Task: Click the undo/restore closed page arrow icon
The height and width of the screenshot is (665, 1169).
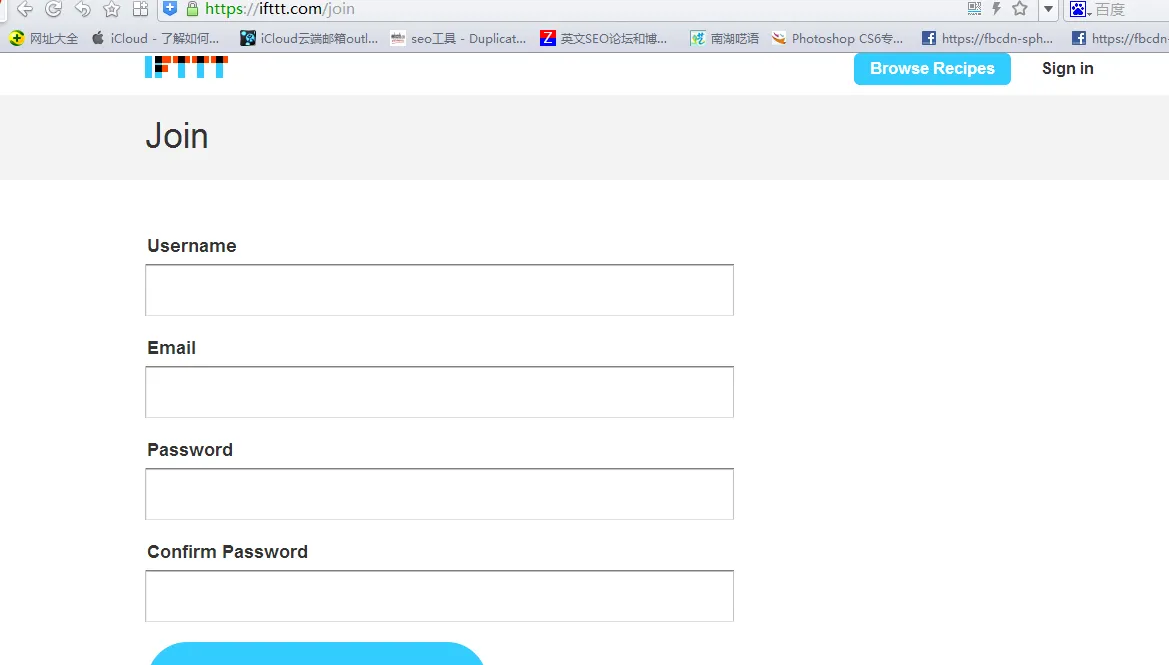Action: (x=83, y=9)
